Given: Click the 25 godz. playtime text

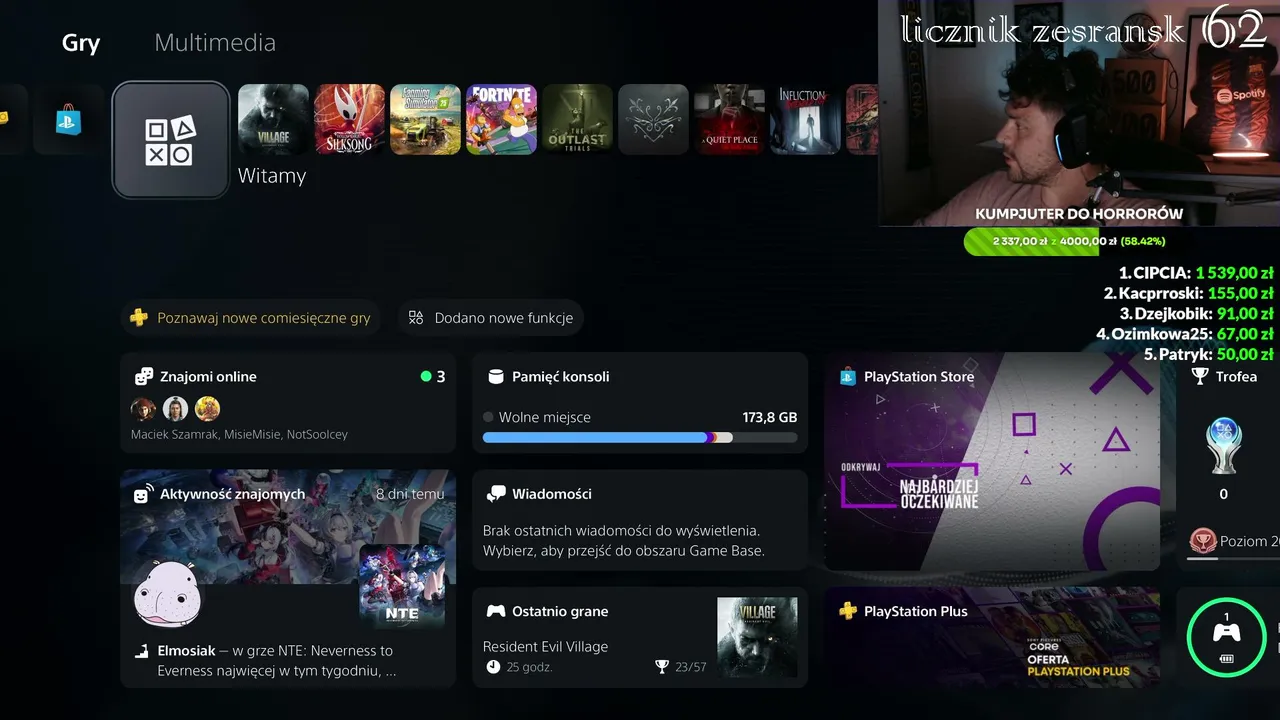Looking at the screenshot, I should (529, 667).
